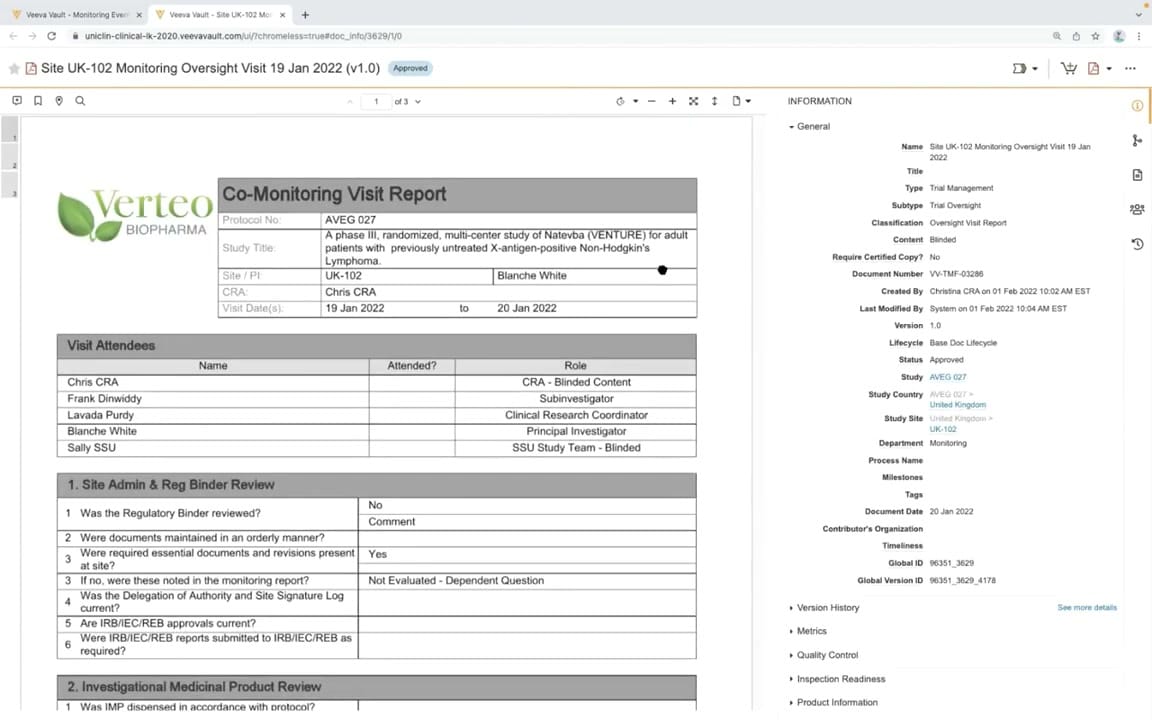
Task: Open the more actions ellipsis menu
Action: point(1130,68)
